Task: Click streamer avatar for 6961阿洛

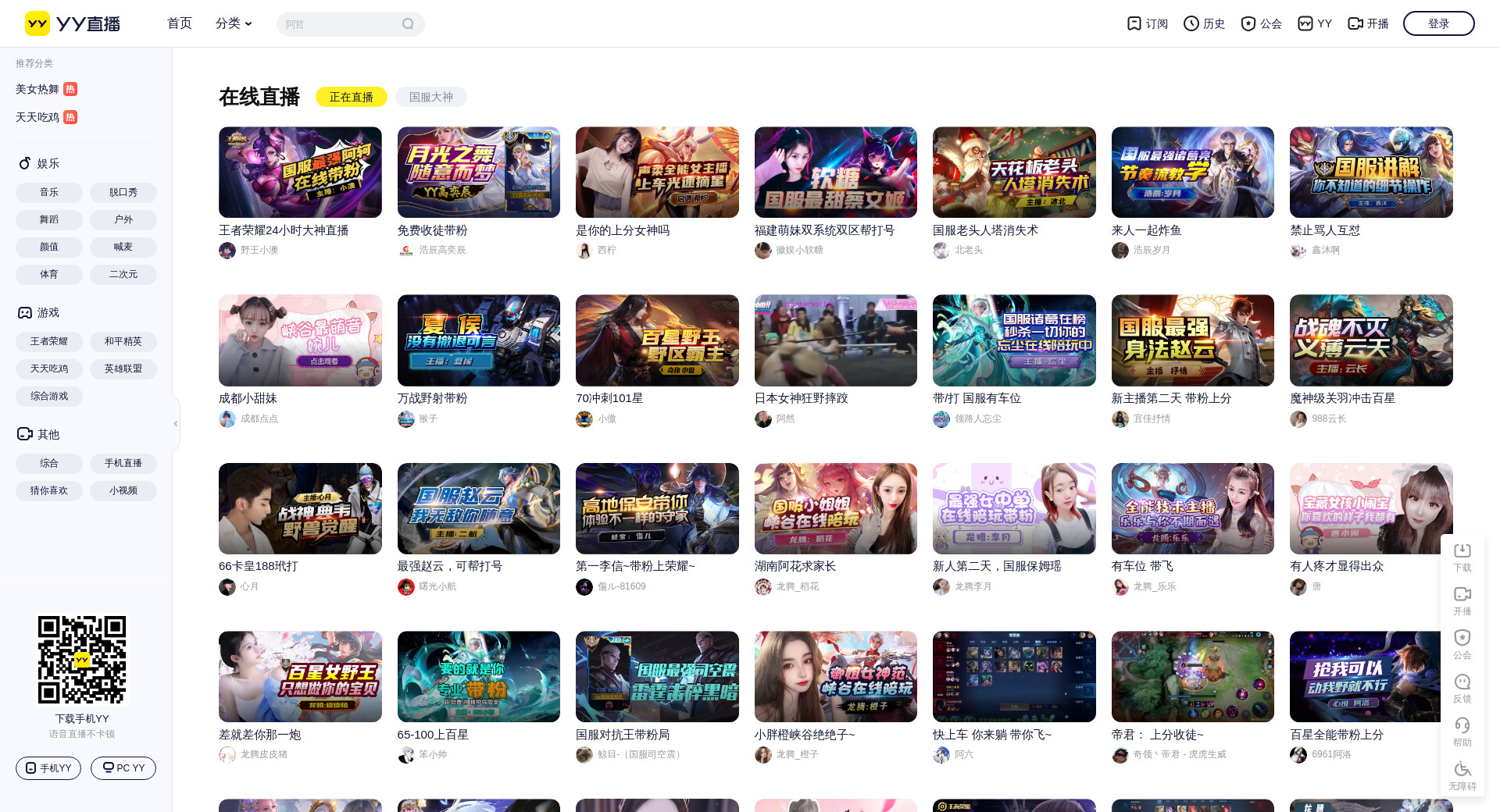Action: pos(1298,755)
